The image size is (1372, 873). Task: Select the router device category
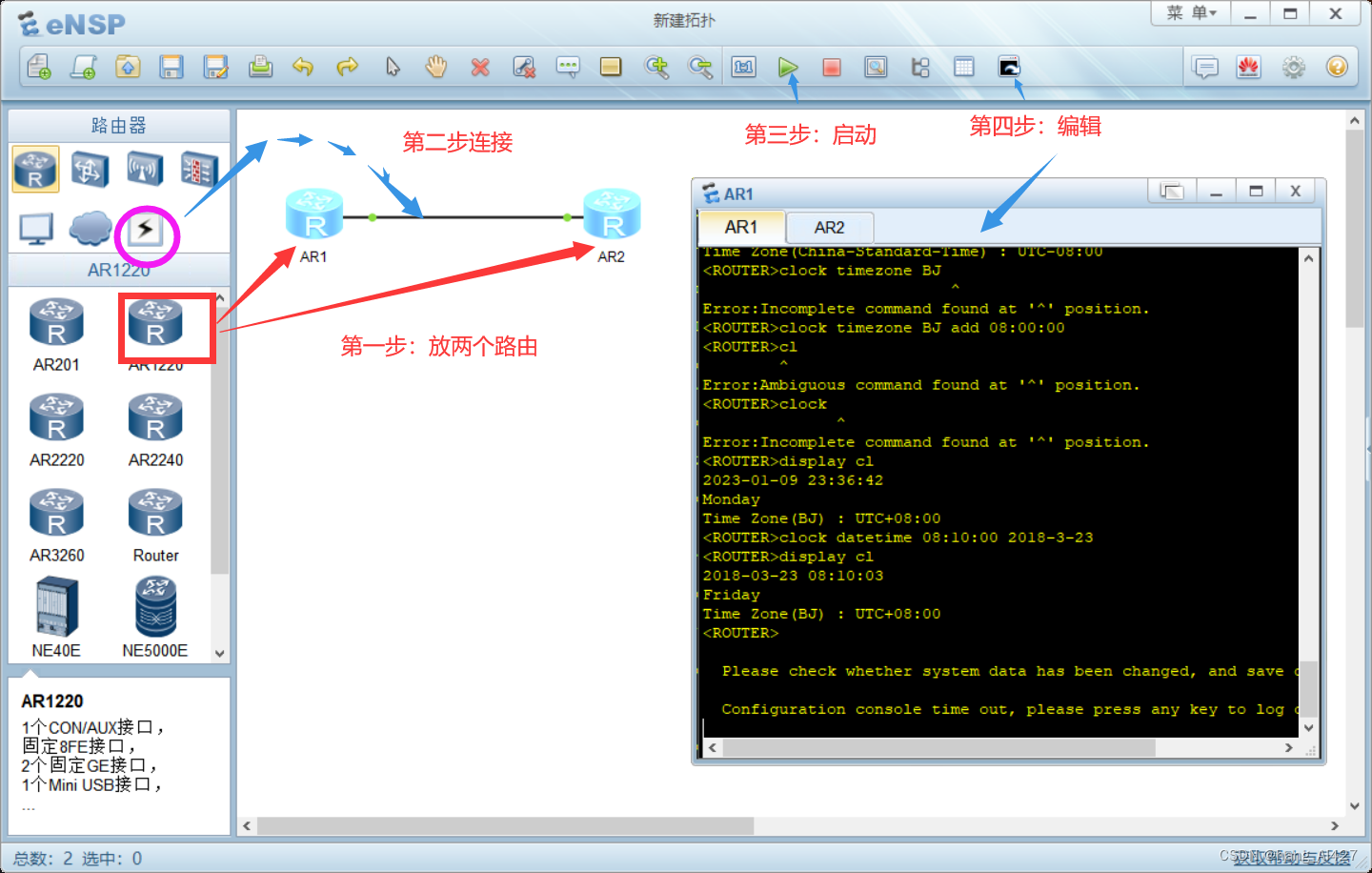pos(35,169)
